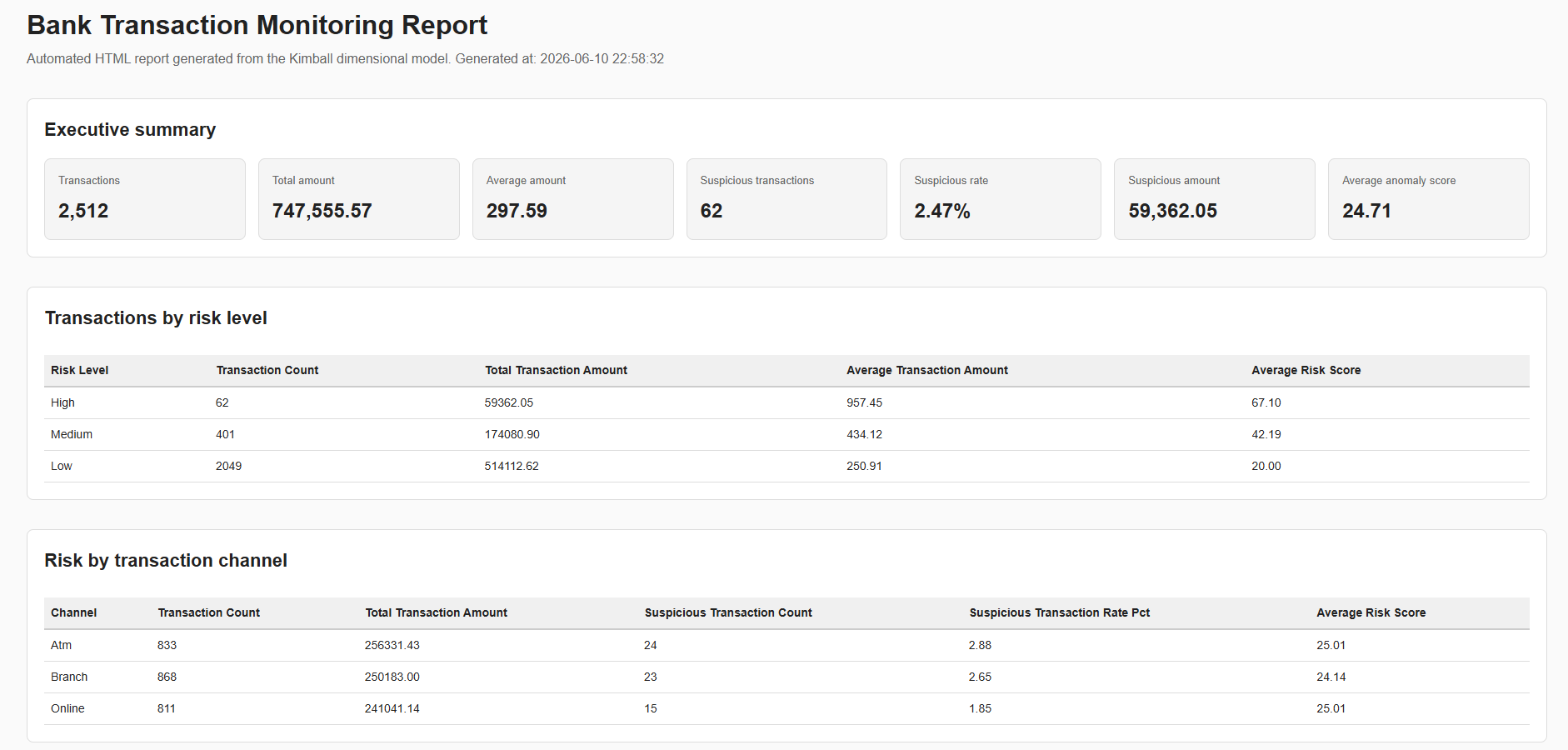Select the Total amount card

tap(359, 199)
